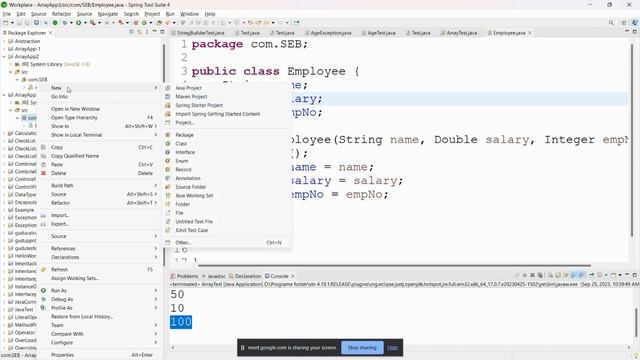Viewport: 640px width, 360px height.
Task: Close the Console view tab
Action: [x=293, y=276]
